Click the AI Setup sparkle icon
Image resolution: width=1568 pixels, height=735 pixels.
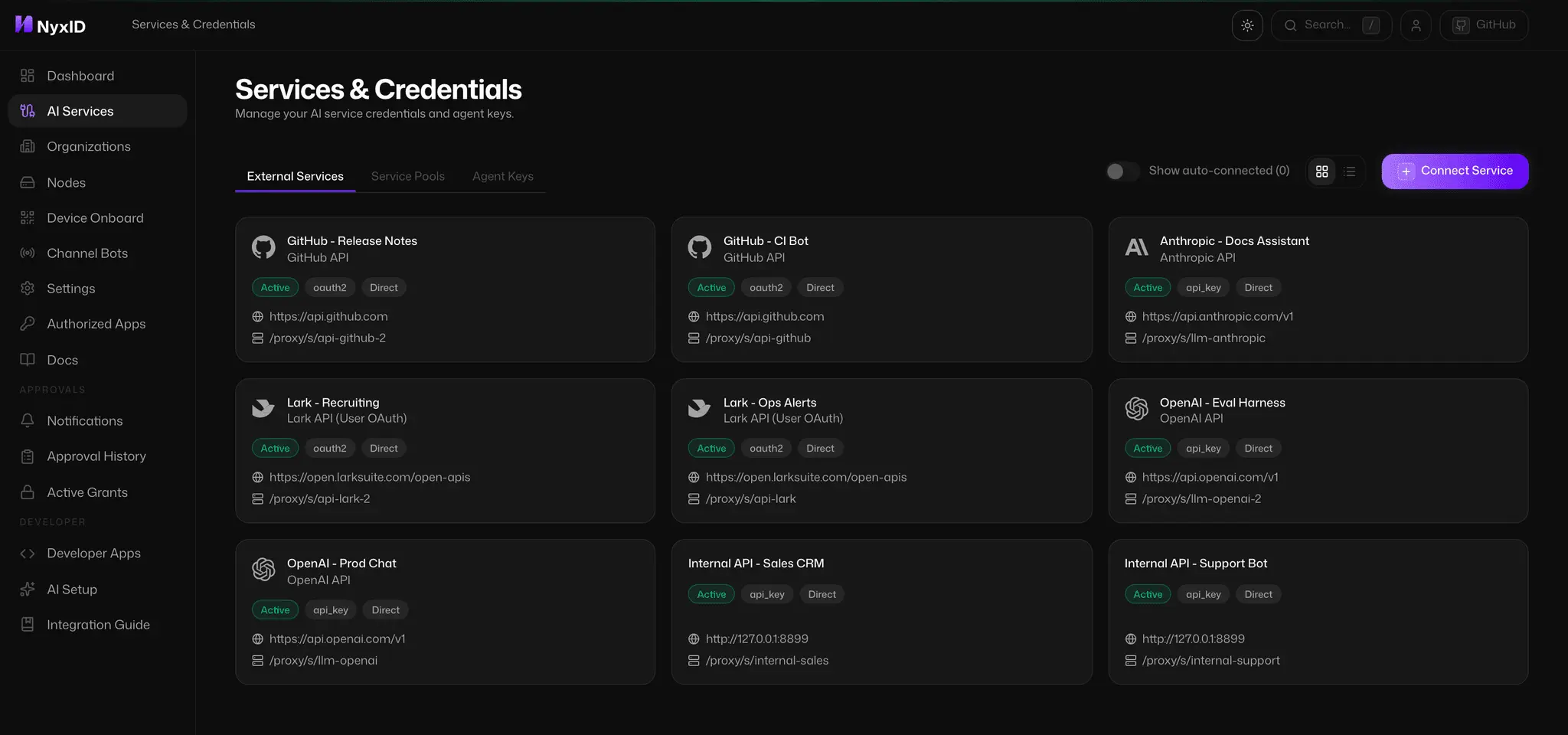click(x=28, y=589)
